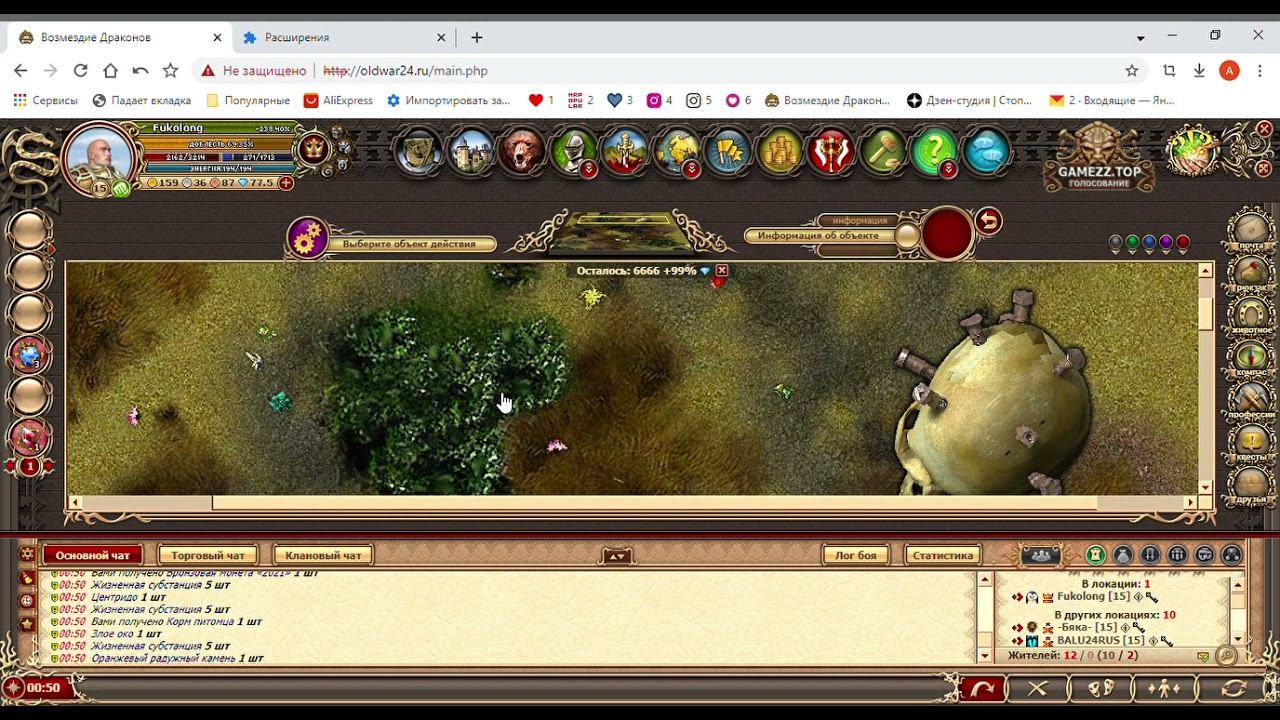
Task: Click the chat log scroll-up arrow
Action: coord(985,580)
